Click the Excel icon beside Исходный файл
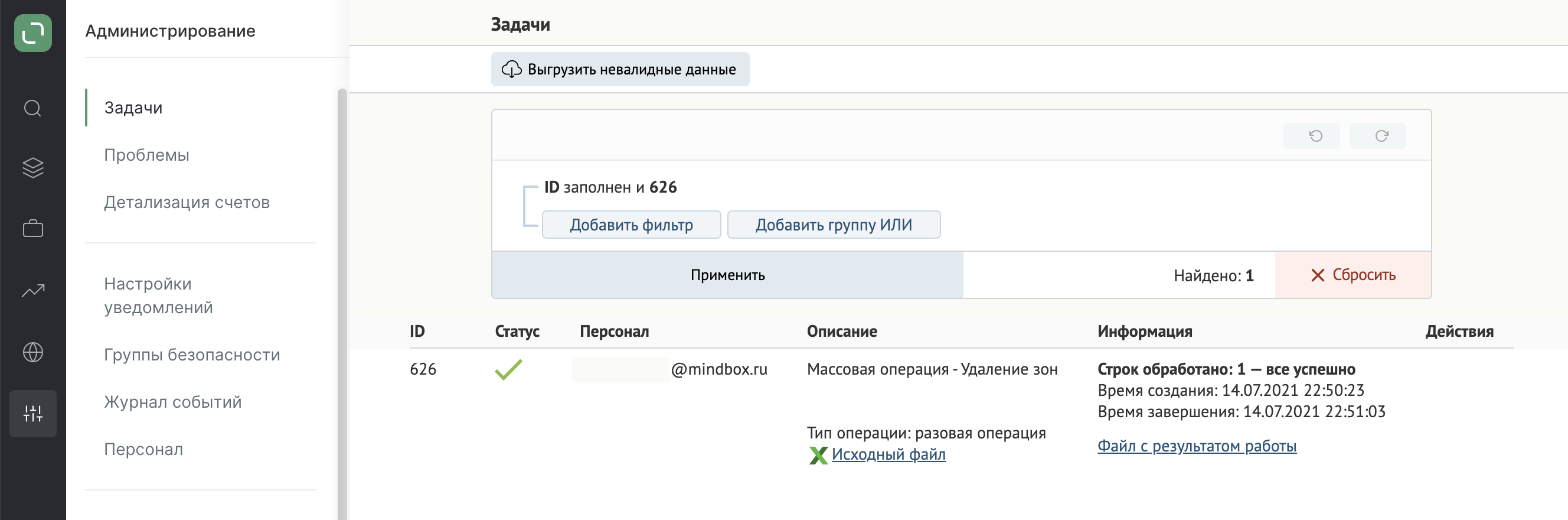The image size is (1568, 520). [818, 456]
